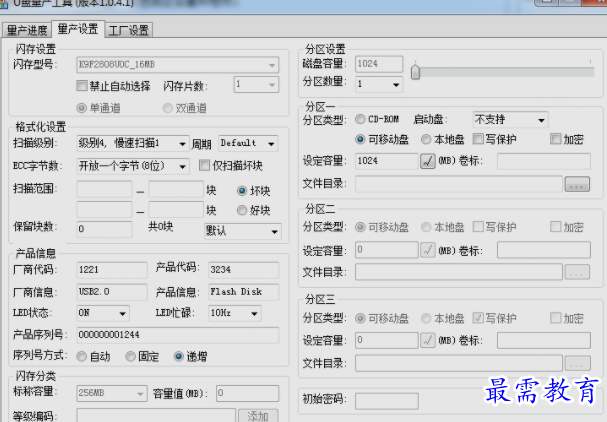
Task: Click the 分区三 设定容量 field
Action: point(387,340)
